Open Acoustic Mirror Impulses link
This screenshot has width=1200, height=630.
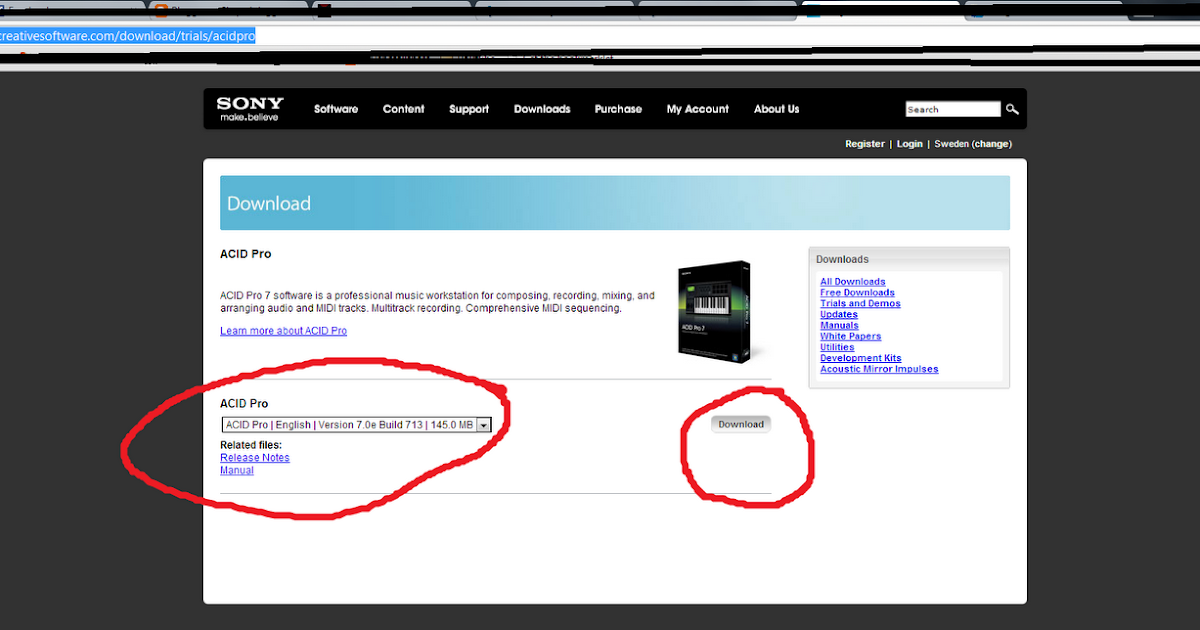pyautogui.click(x=879, y=369)
